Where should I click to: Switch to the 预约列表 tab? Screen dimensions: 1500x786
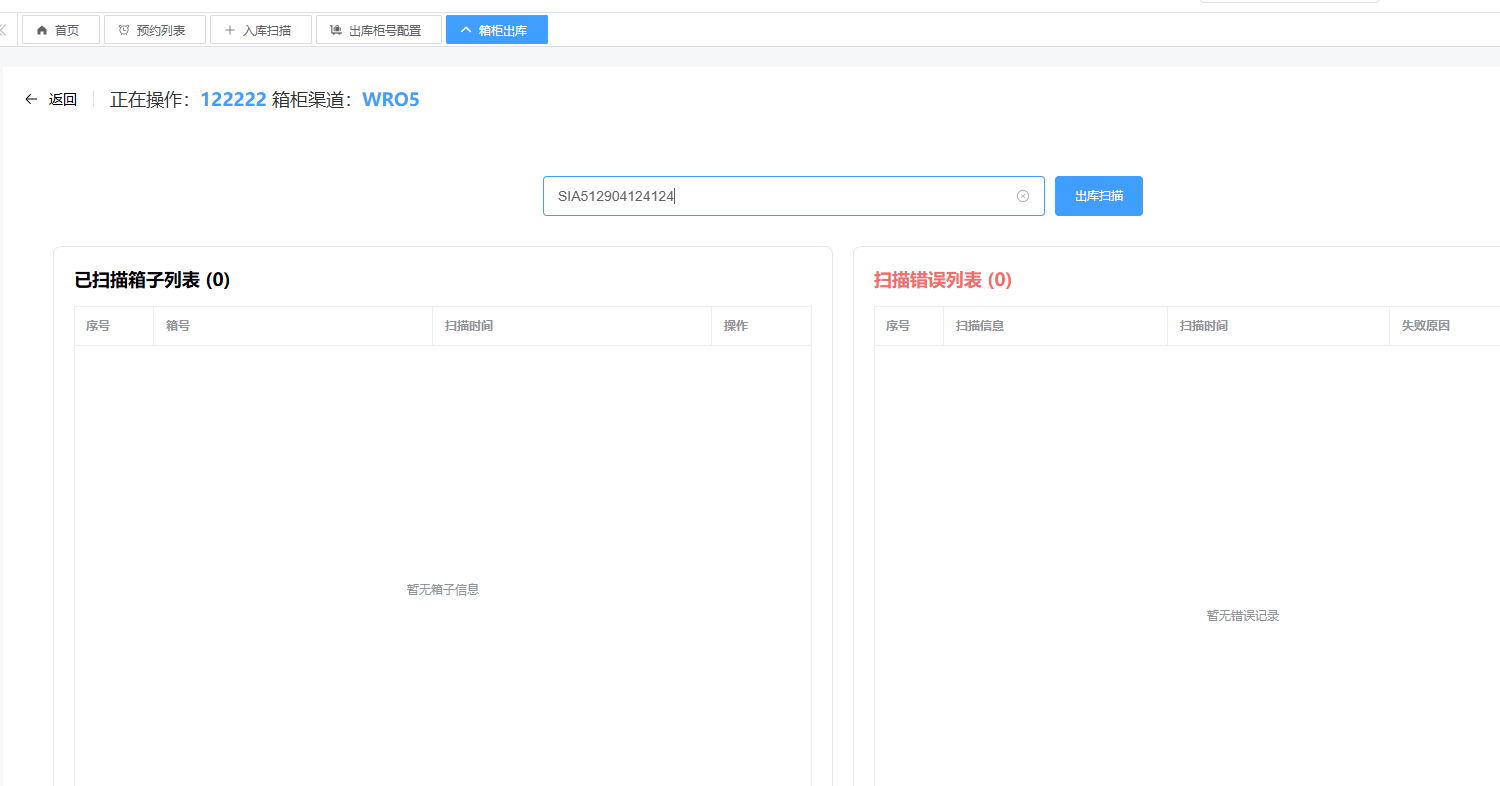click(x=160, y=30)
